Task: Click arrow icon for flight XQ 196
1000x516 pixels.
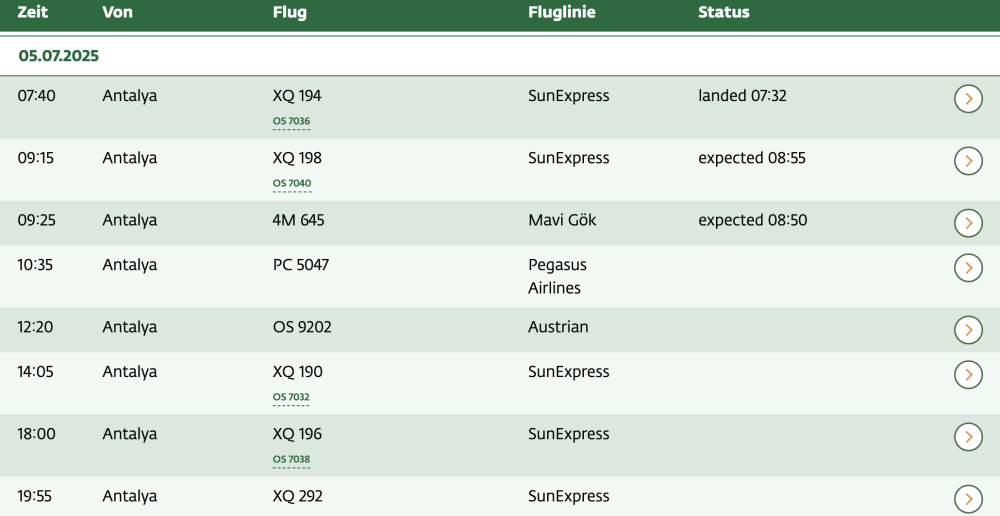Action: 968,436
